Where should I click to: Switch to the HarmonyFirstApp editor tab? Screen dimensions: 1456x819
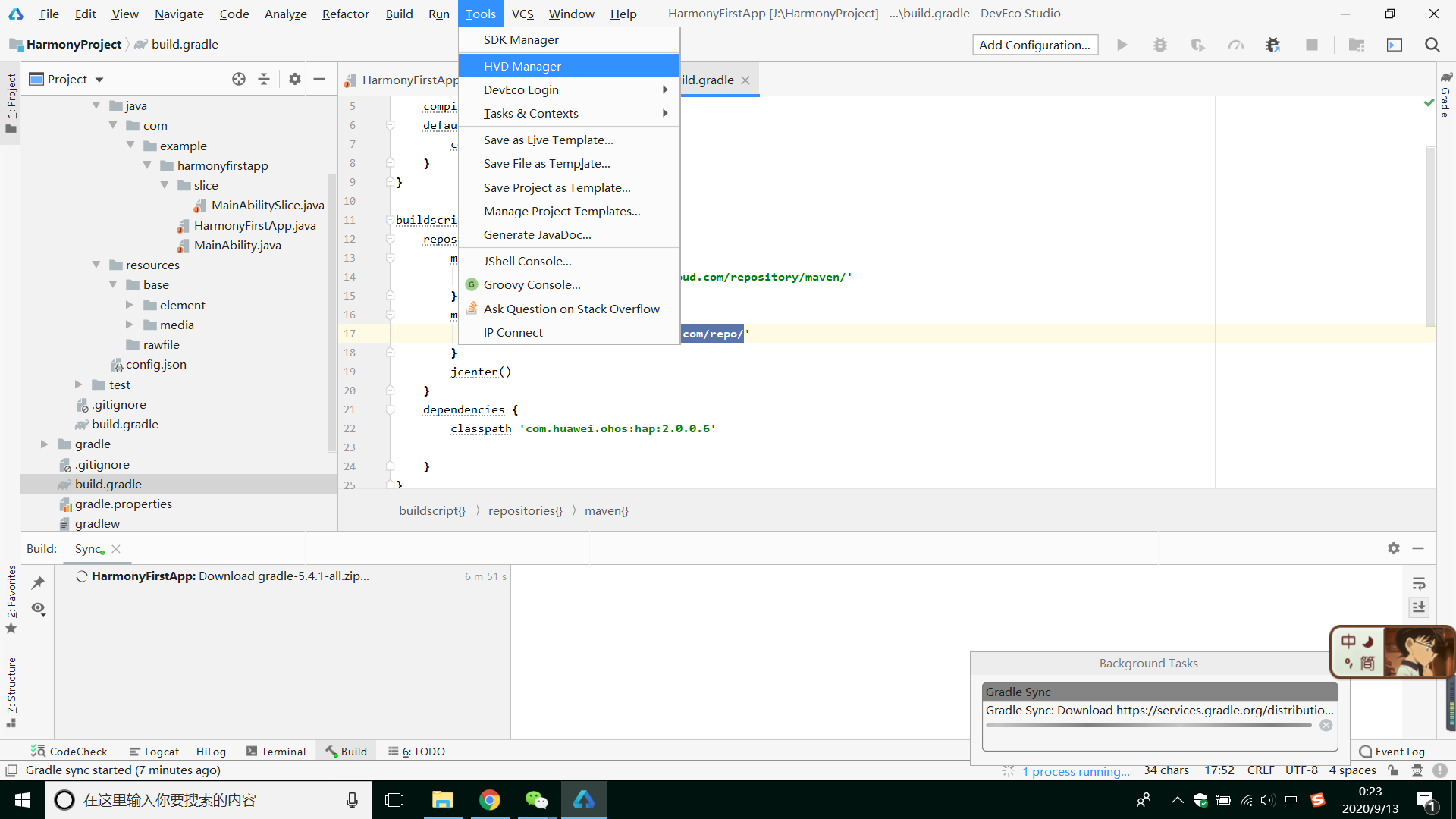pos(401,80)
